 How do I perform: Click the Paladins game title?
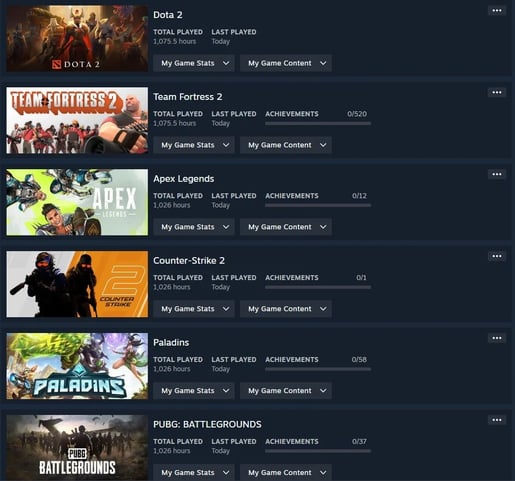(171, 343)
